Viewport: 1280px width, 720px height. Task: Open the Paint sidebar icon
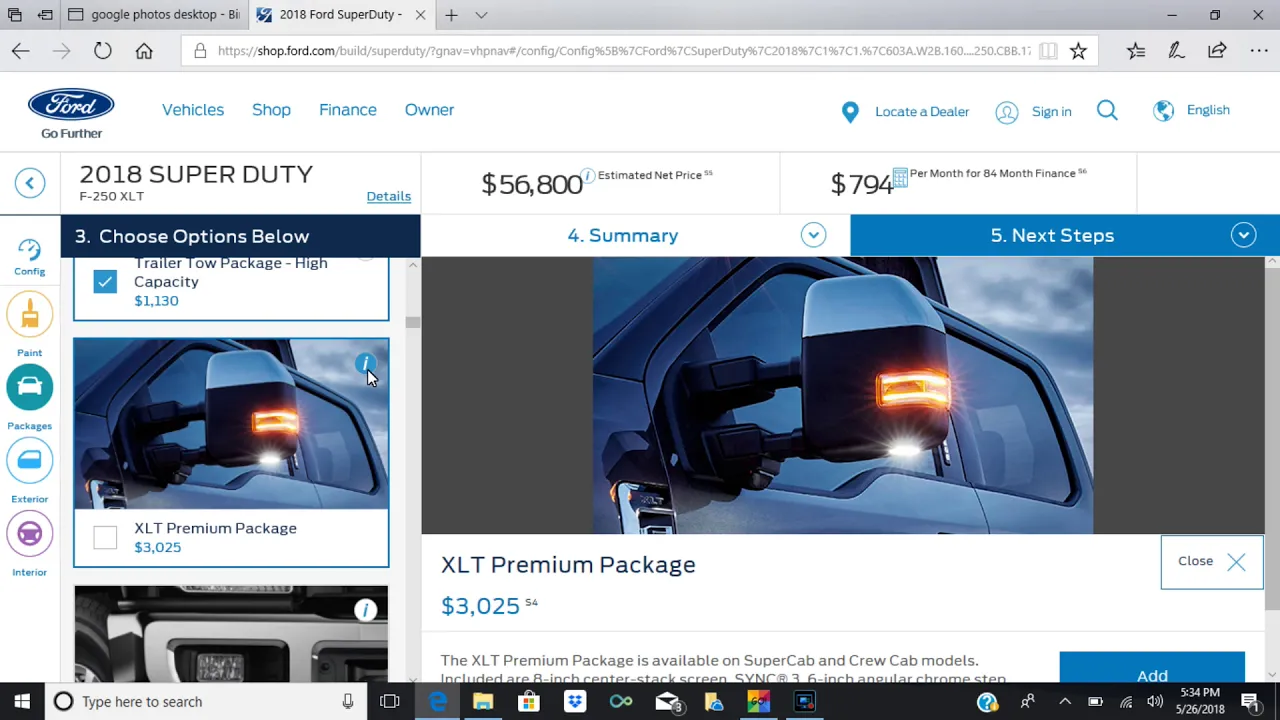tap(29, 315)
